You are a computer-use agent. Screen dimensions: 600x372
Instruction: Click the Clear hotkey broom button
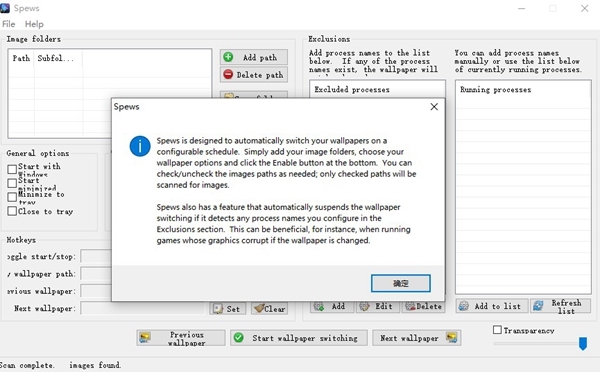pyautogui.click(x=269, y=308)
